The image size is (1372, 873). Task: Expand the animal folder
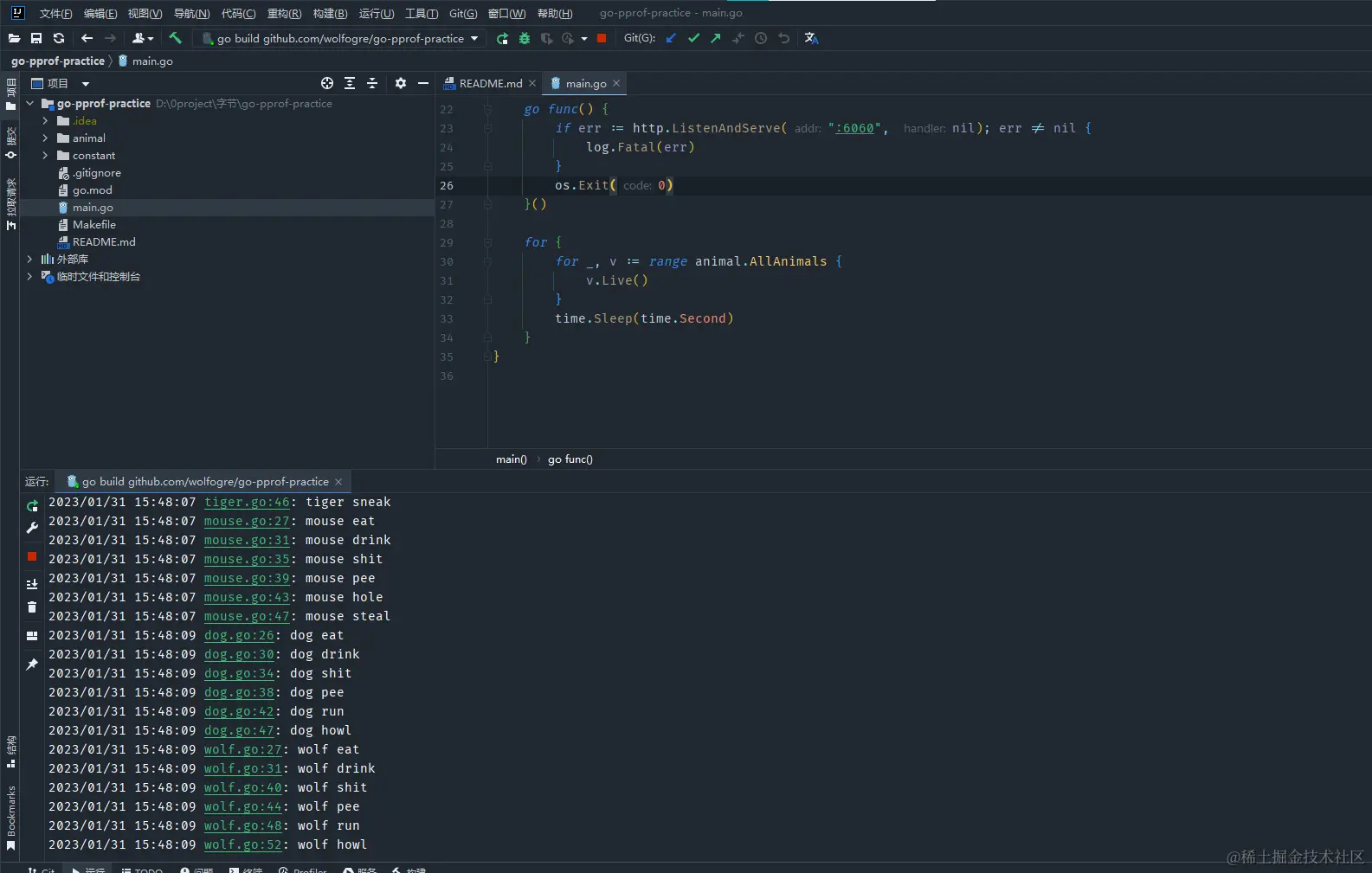[45, 138]
